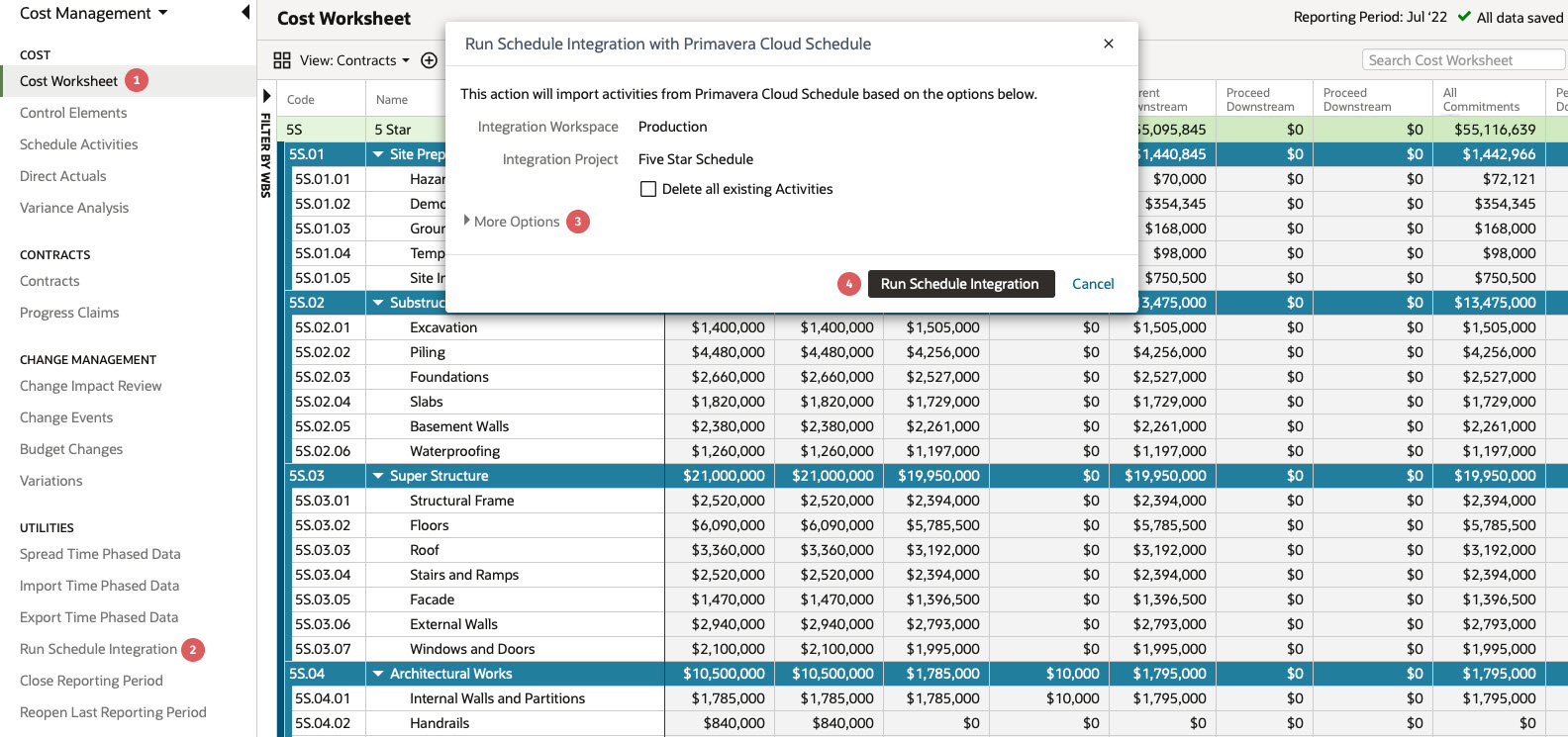1568x737 pixels.
Task: Open Reopen Last Reporting Period utility
Action: 113,712
